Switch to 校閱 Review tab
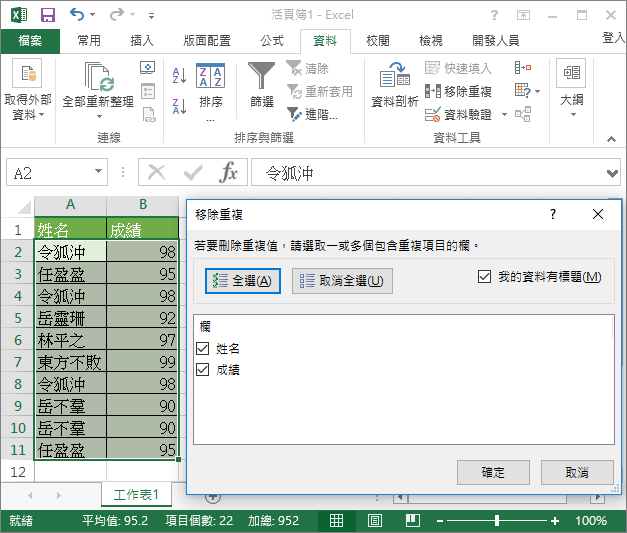627x533 pixels. pos(378,40)
